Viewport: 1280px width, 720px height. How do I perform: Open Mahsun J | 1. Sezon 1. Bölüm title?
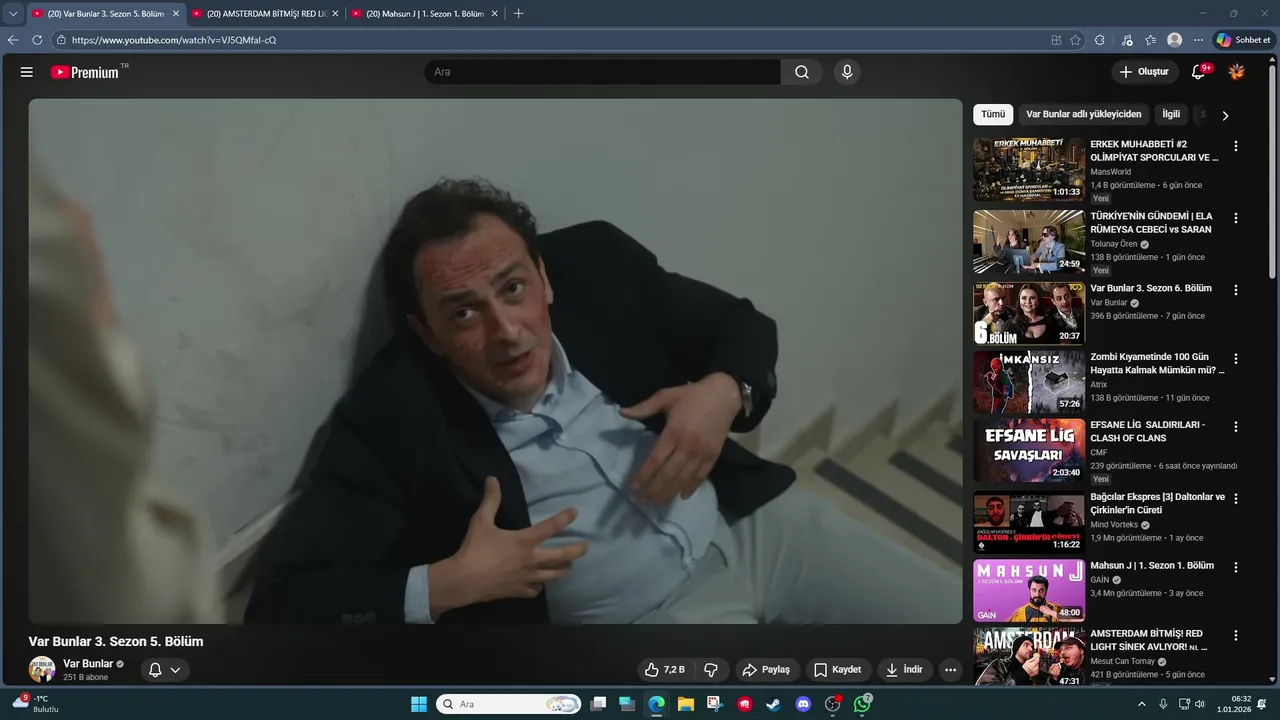(1152, 566)
